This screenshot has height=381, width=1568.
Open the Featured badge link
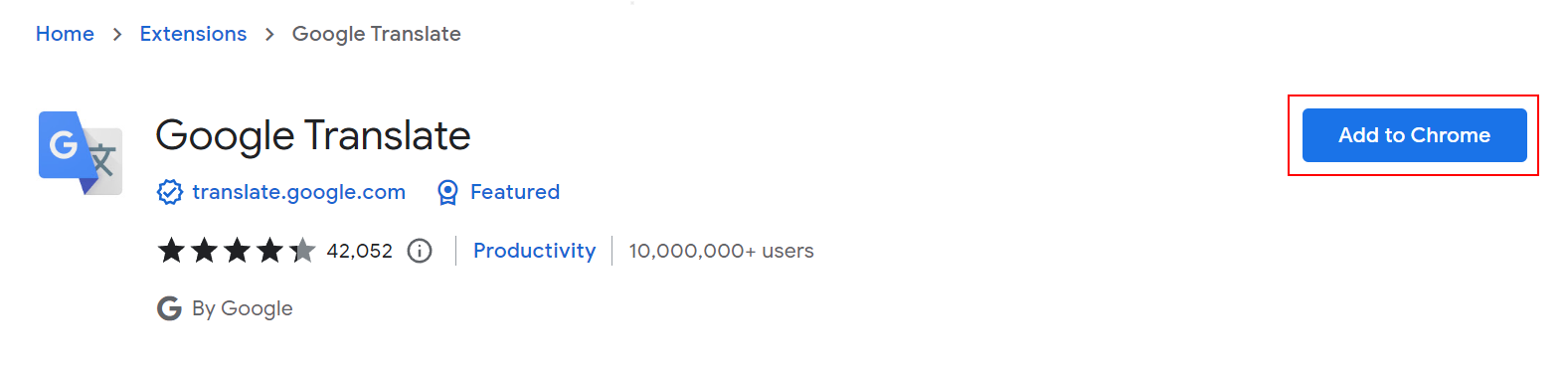coord(515,192)
